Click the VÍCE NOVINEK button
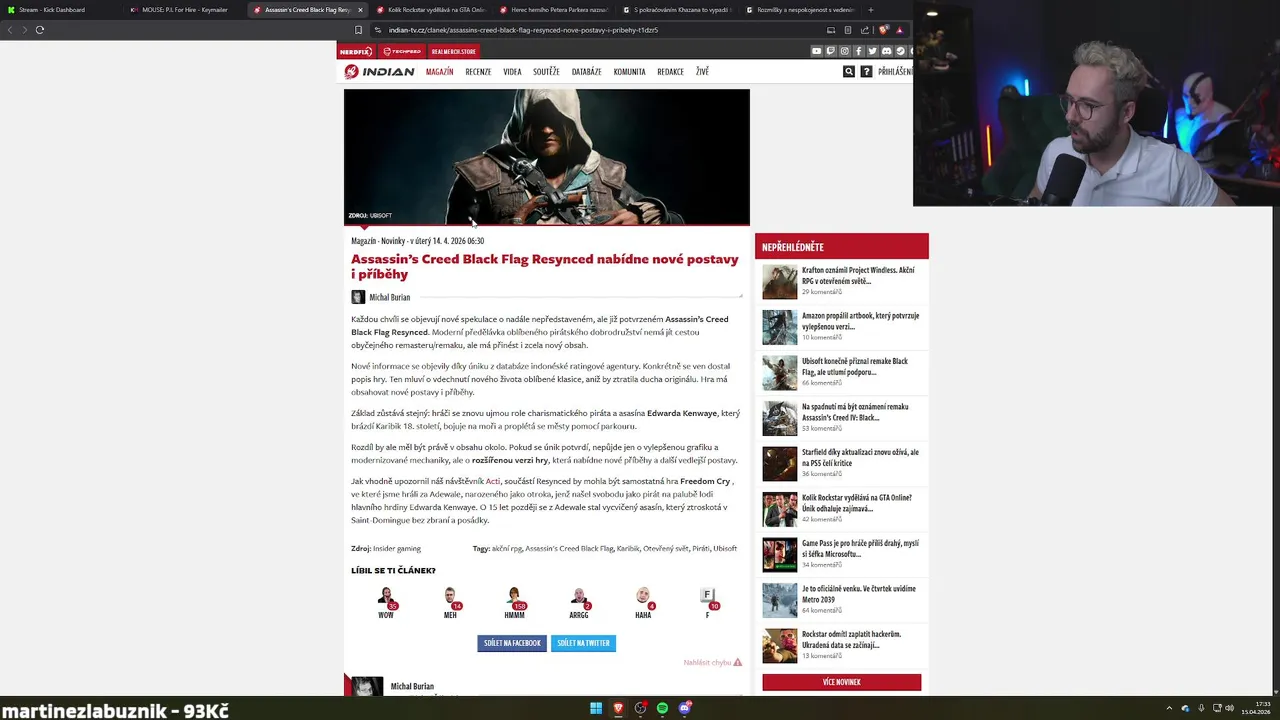Viewport: 1280px width, 720px height. point(841,682)
